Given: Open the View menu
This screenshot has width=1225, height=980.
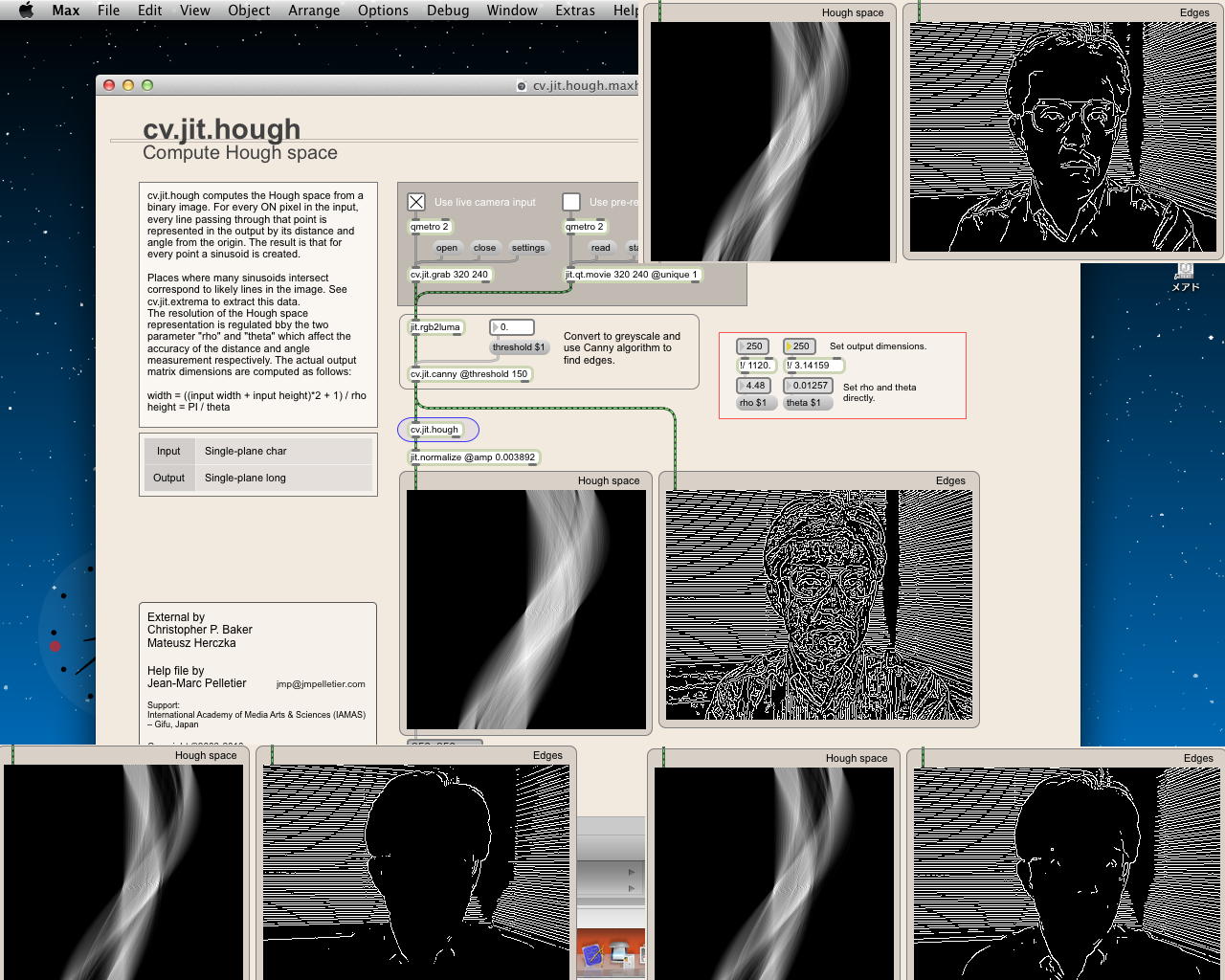Looking at the screenshot, I should tap(194, 11).
